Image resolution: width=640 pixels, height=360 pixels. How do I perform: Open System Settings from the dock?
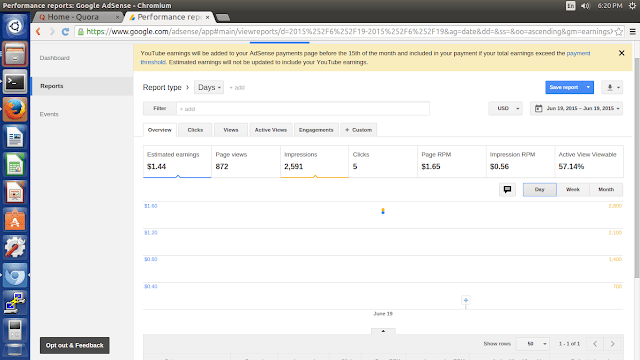(x=15, y=247)
